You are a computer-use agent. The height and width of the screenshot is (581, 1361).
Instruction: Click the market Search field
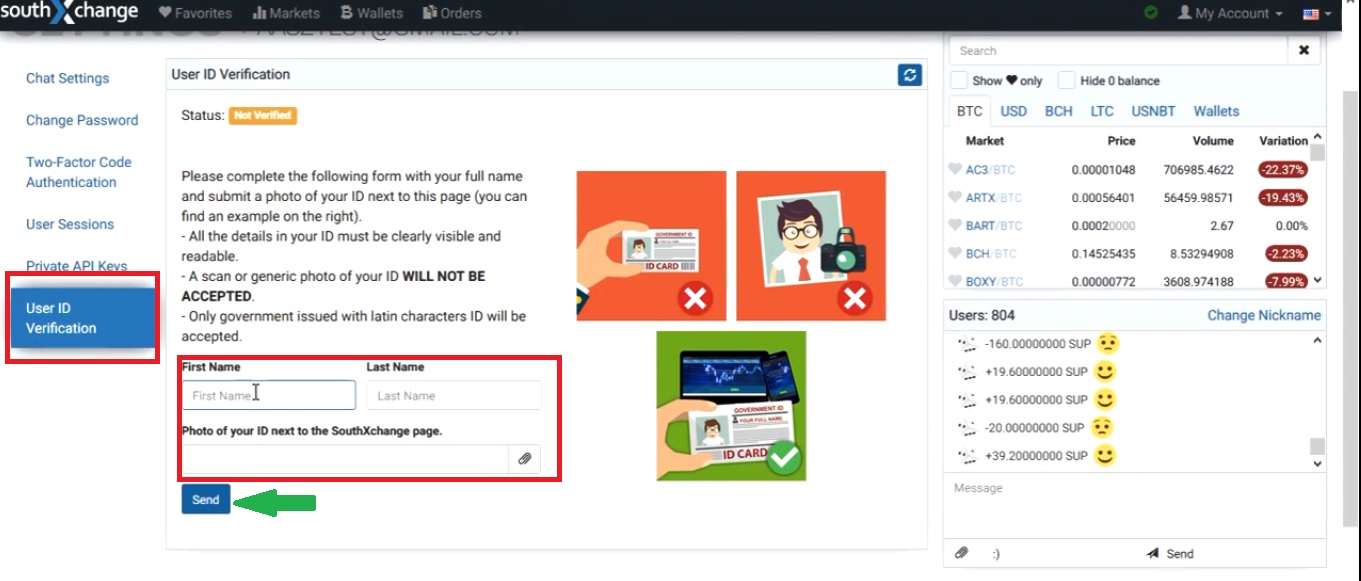click(x=1118, y=50)
